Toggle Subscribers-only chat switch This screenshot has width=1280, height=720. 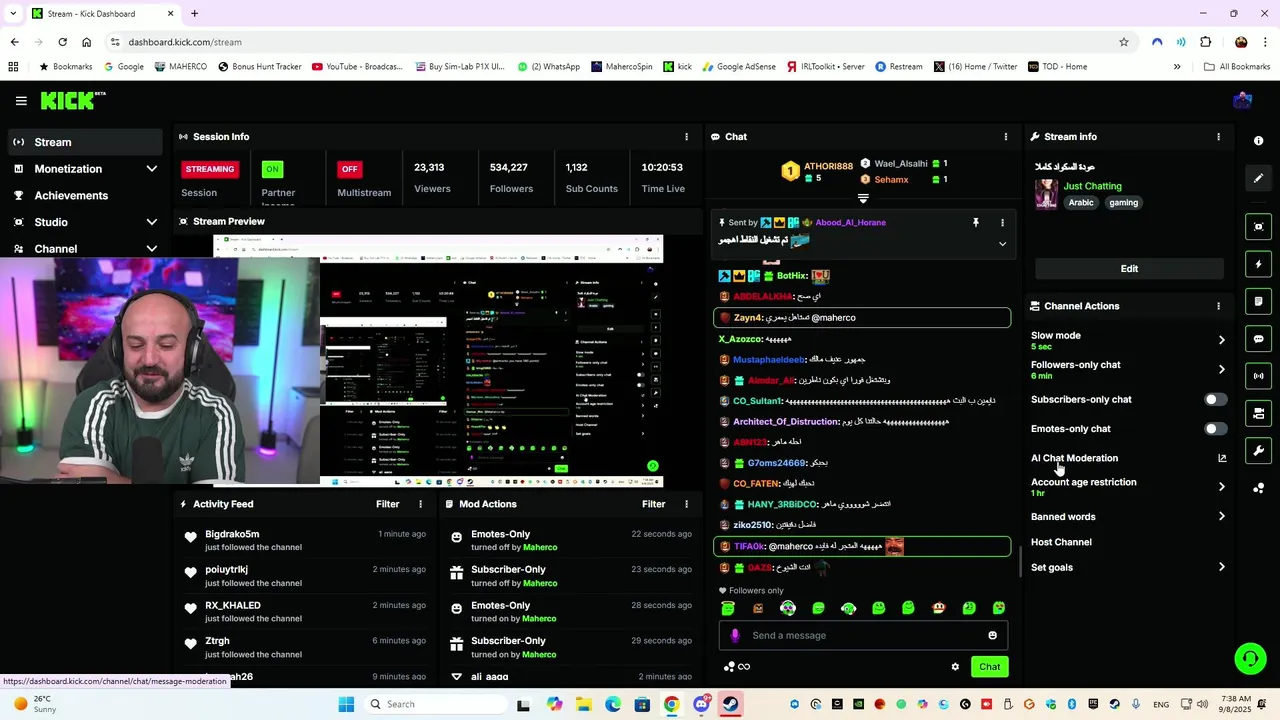1215,399
